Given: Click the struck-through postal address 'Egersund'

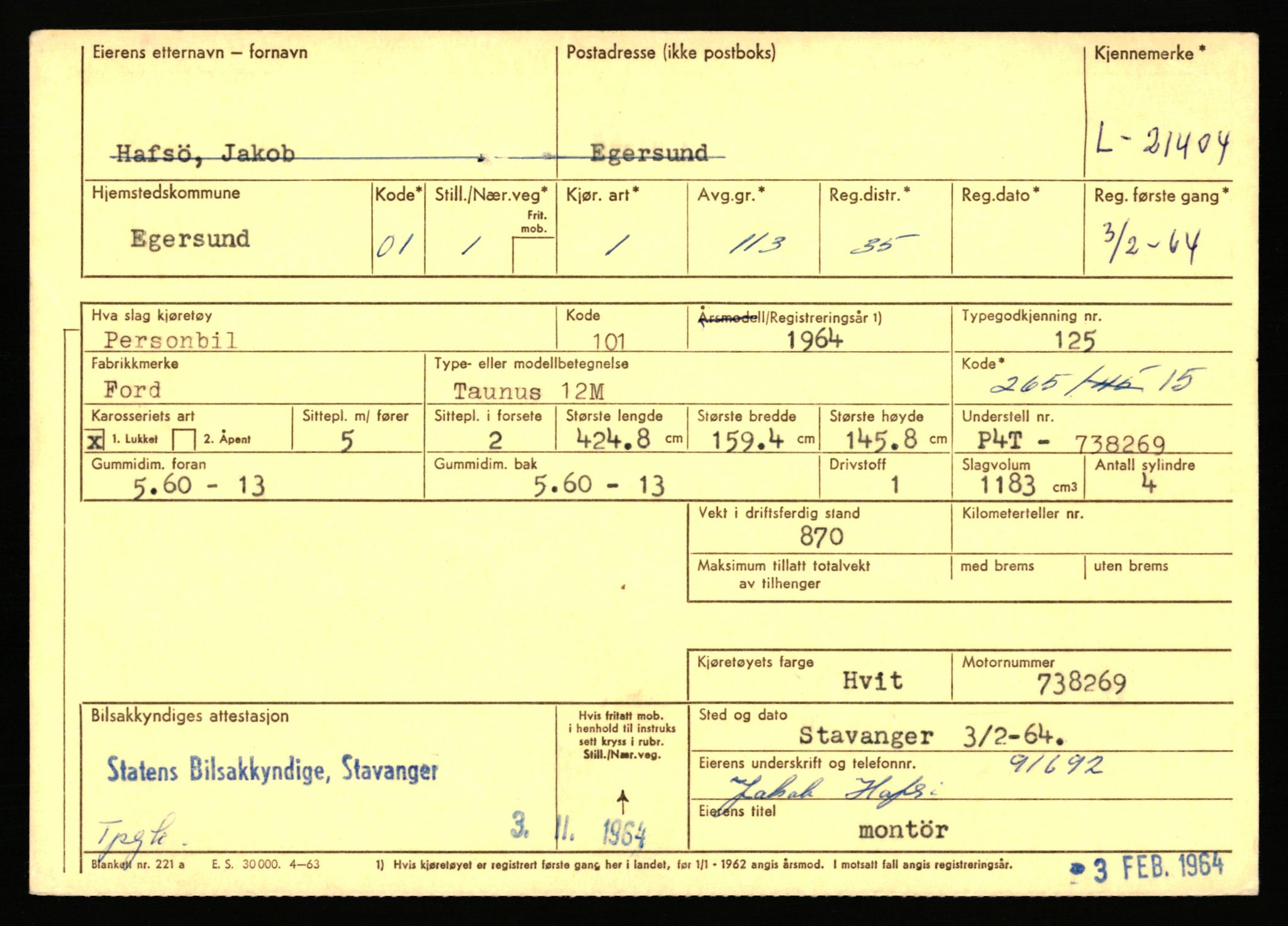Looking at the screenshot, I should [x=649, y=153].
